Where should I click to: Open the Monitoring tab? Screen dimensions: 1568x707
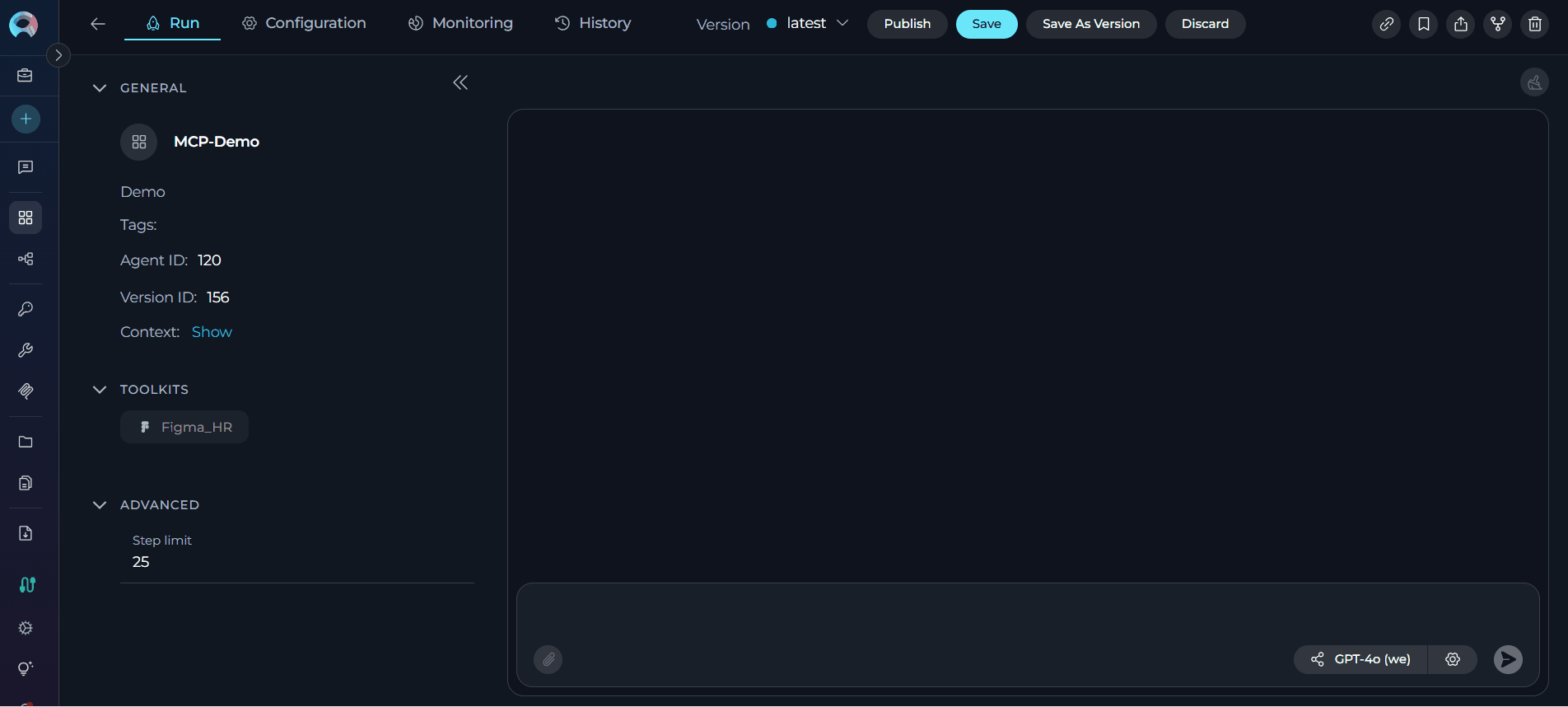[460, 23]
